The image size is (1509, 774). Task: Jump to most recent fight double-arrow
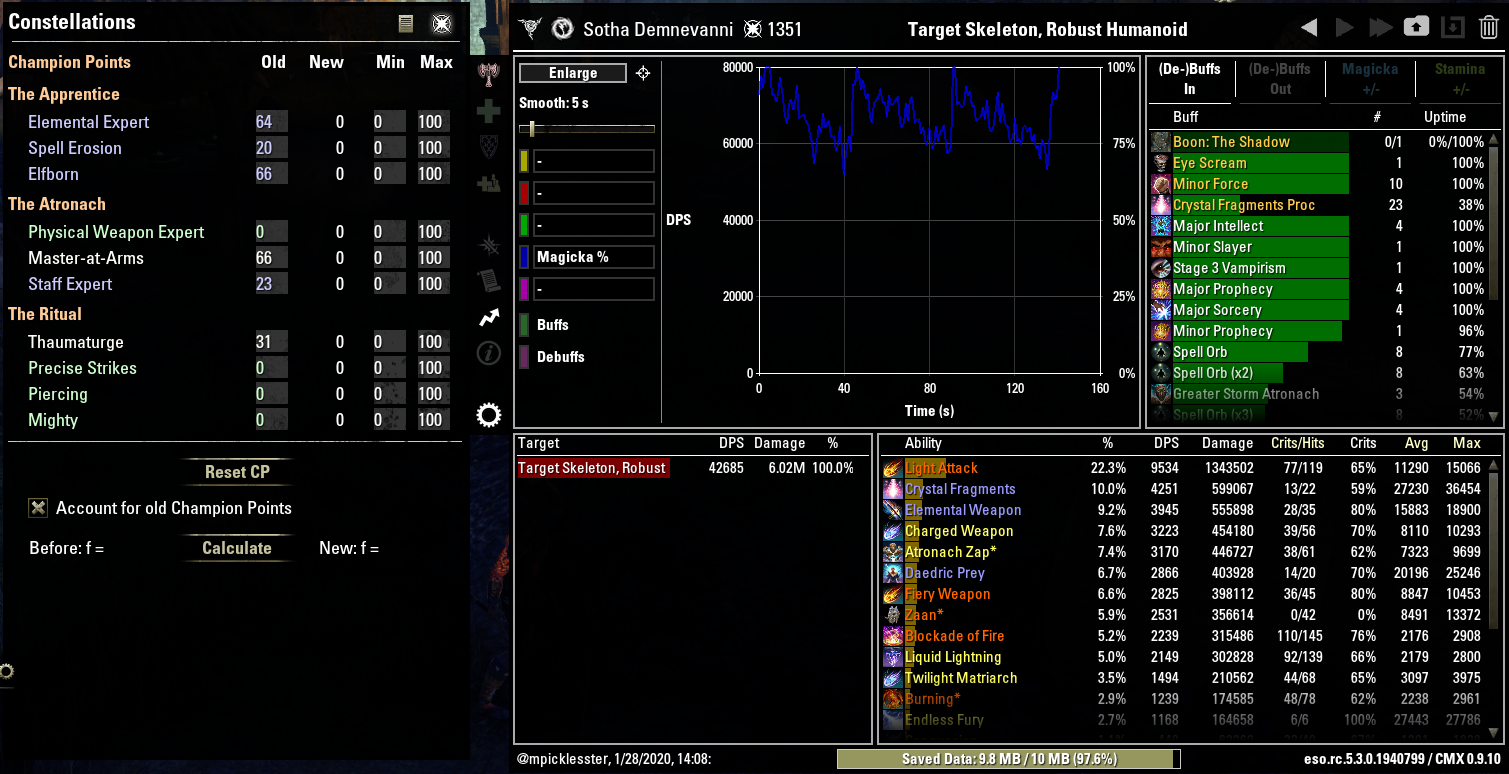tap(1381, 28)
